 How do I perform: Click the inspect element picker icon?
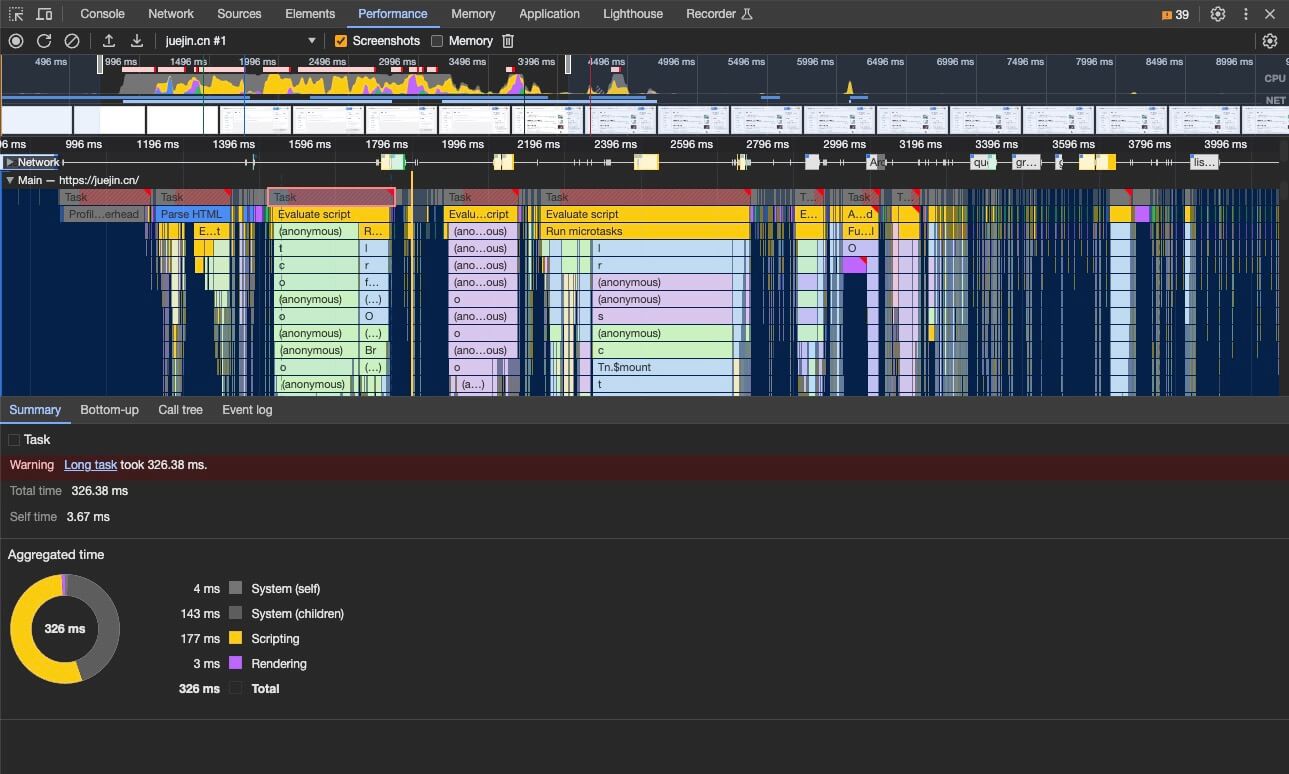point(16,14)
